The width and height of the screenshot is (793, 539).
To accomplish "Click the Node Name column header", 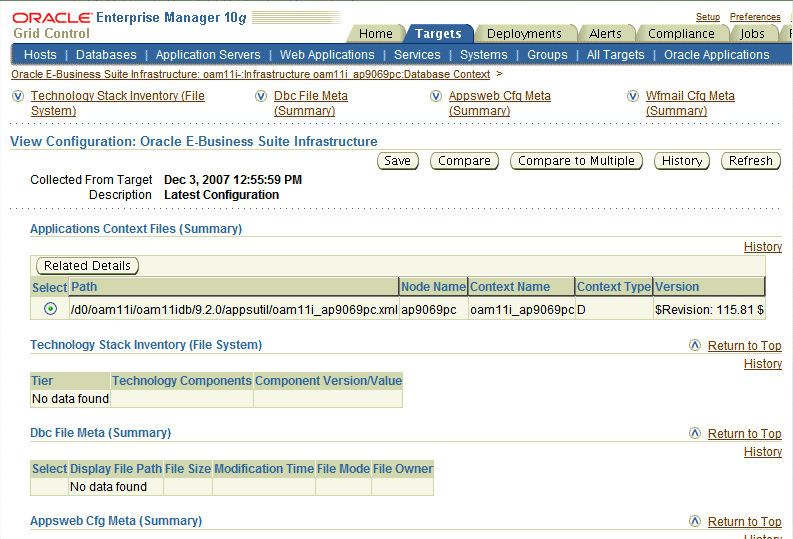I will pyautogui.click(x=433, y=287).
